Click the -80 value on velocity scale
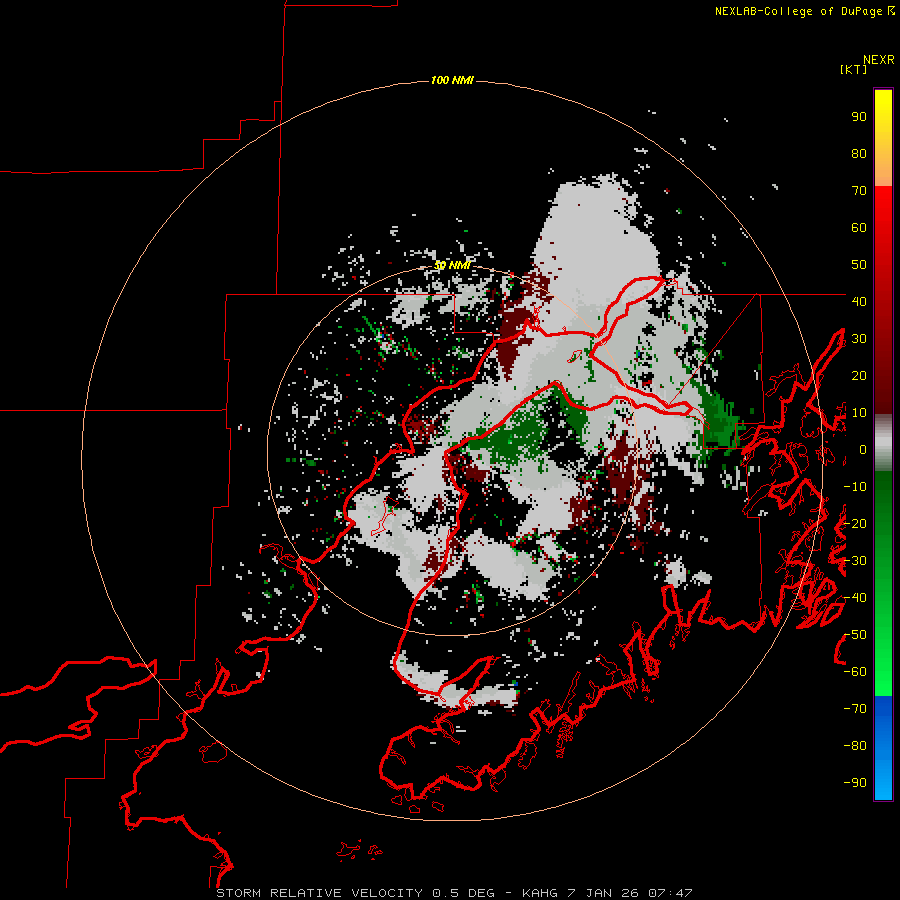900x900 pixels. tap(855, 746)
